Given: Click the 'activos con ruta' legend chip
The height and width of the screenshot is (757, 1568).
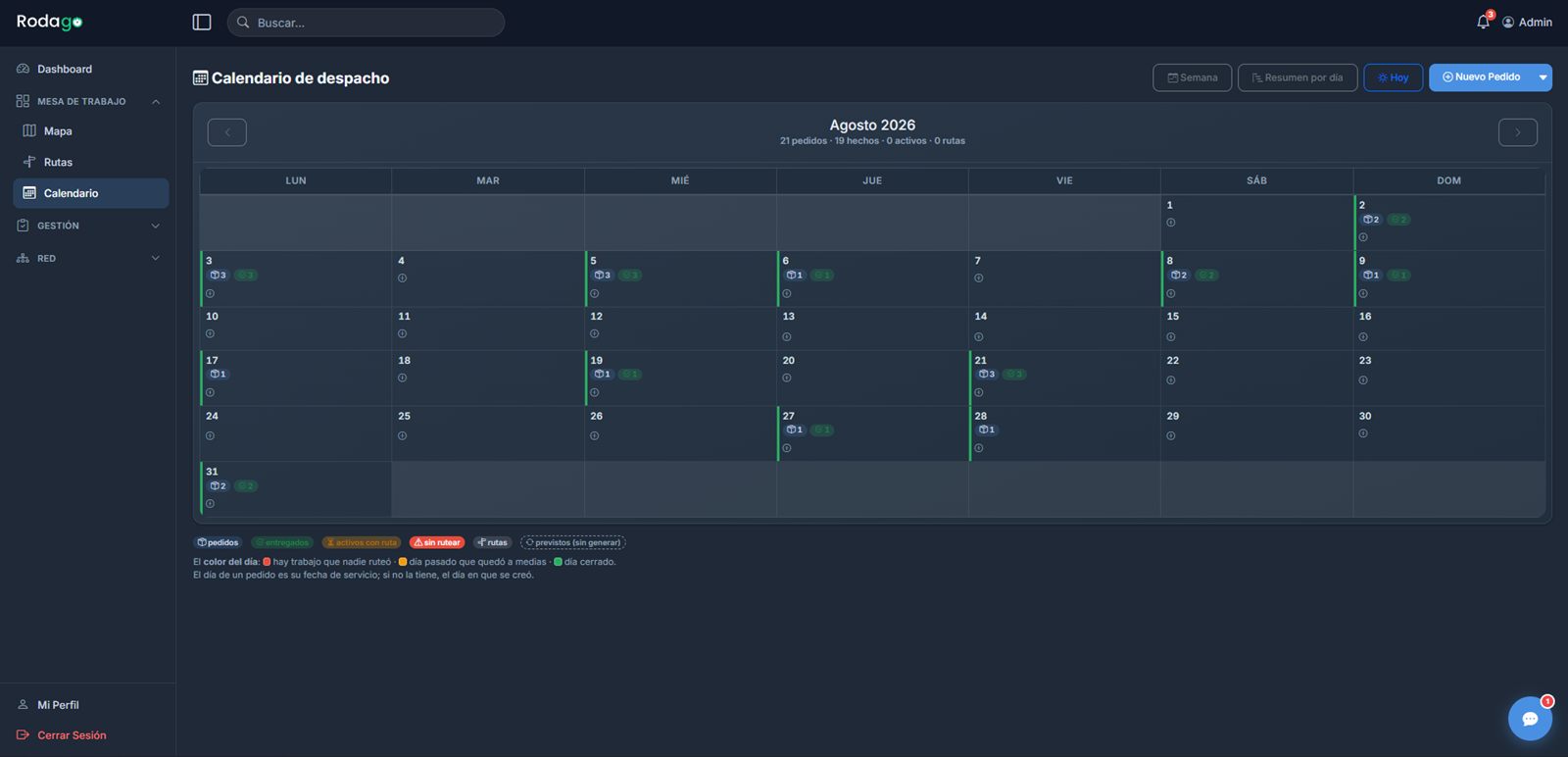Looking at the screenshot, I should (362, 542).
